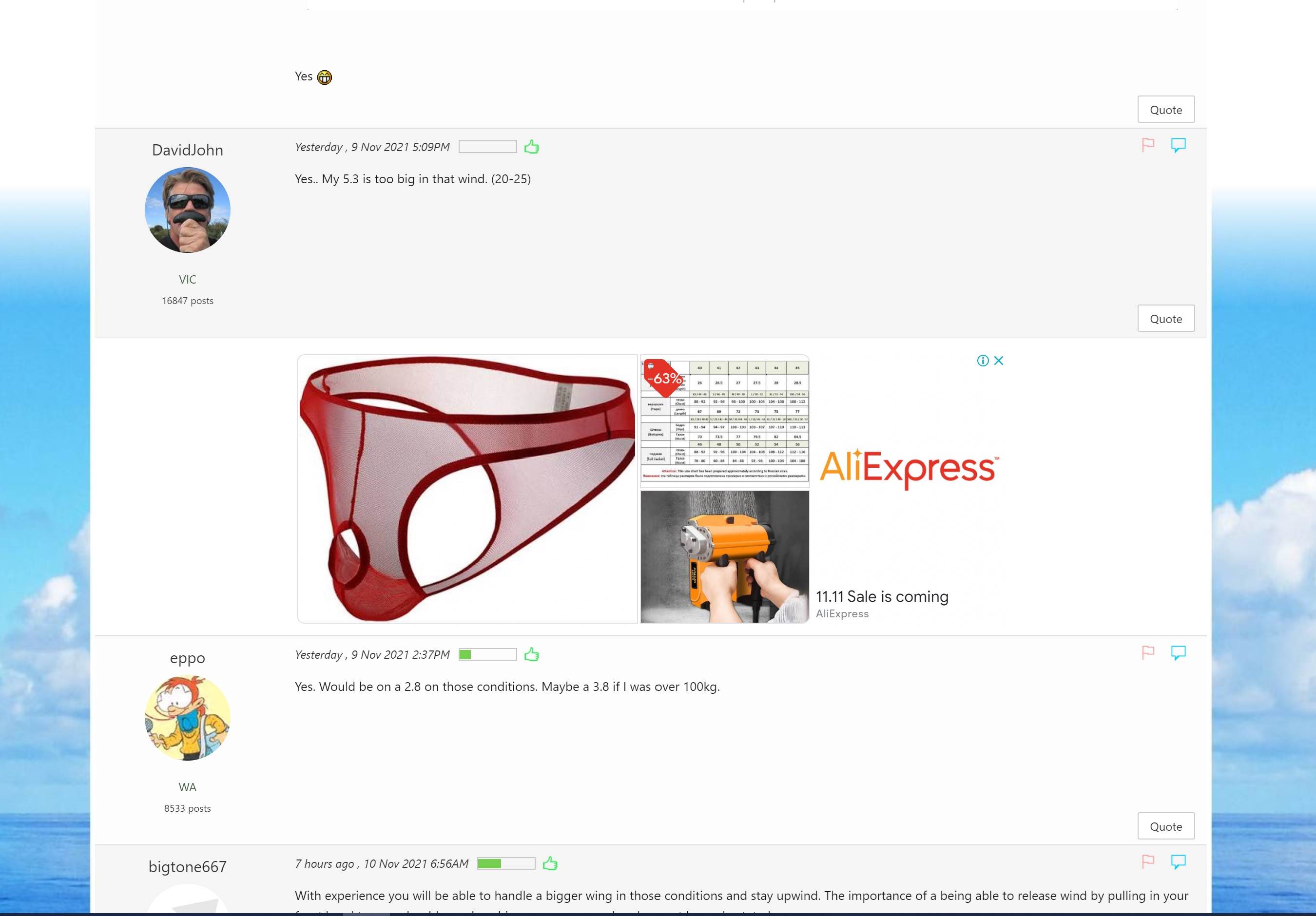Click comment bubble icon on eppo's post

click(x=1178, y=653)
